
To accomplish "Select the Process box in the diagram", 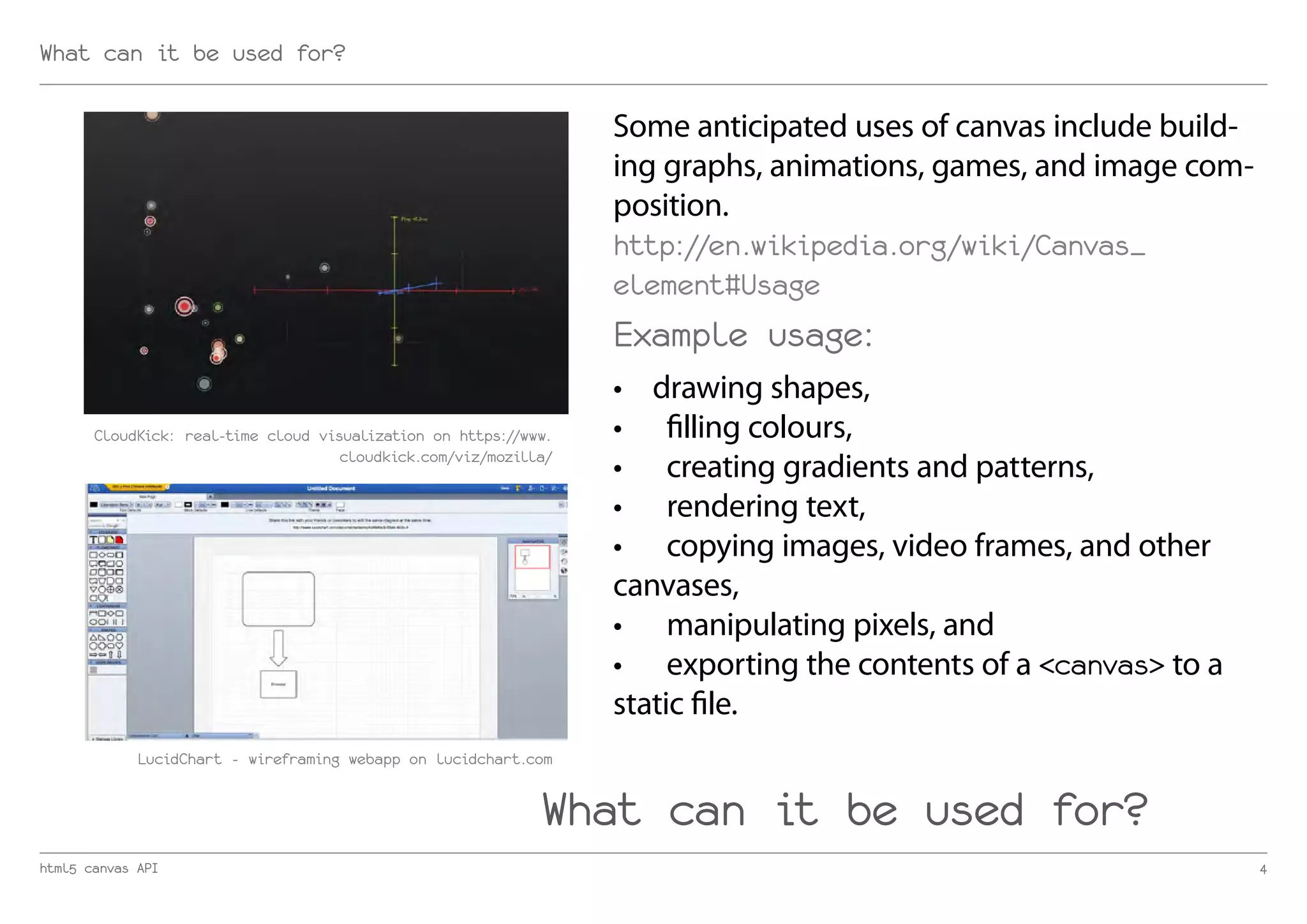I will click(x=278, y=684).
